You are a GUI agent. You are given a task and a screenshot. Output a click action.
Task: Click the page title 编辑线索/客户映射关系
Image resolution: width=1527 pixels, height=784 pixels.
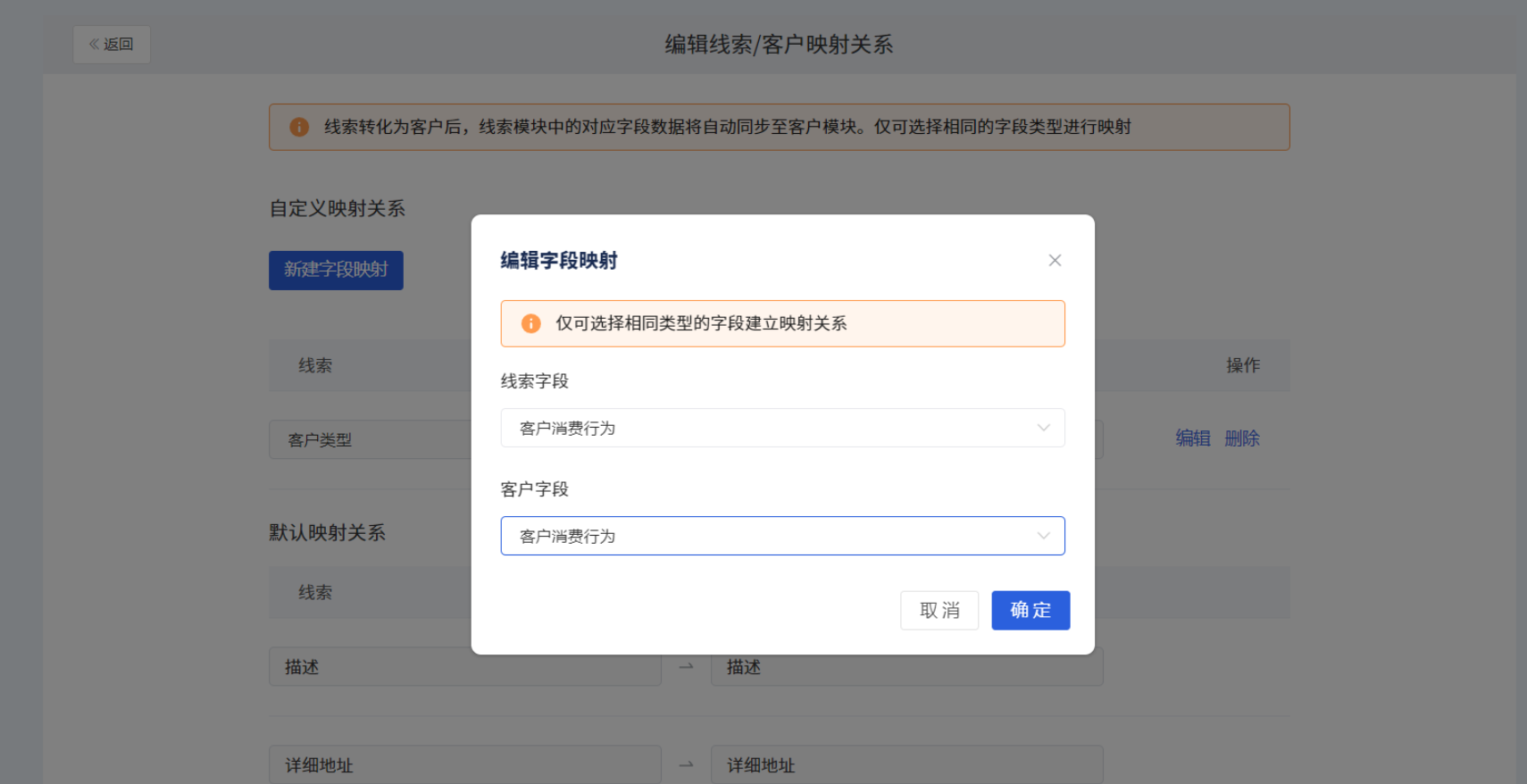point(779,45)
